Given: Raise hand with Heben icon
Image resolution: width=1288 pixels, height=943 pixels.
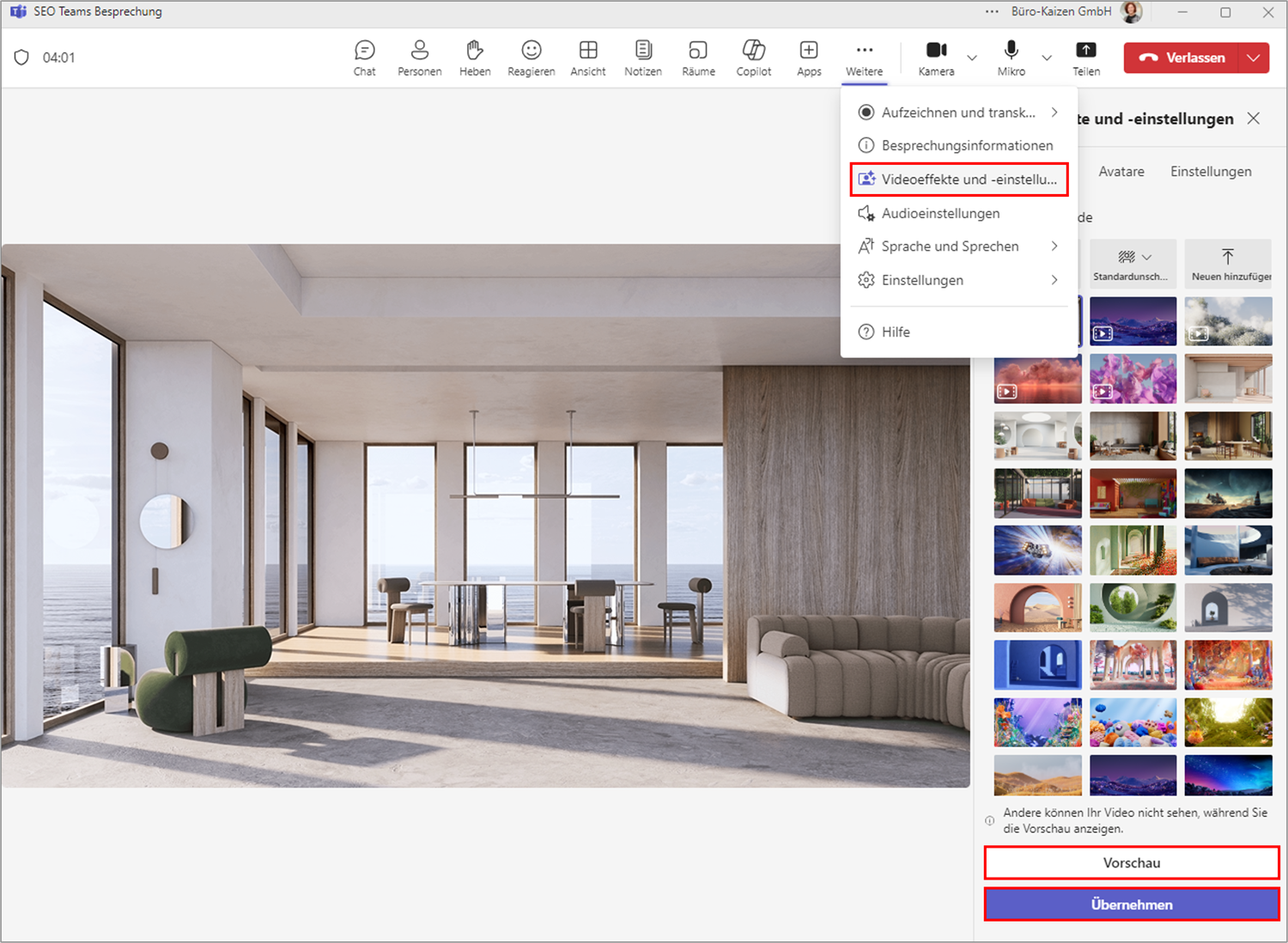Looking at the screenshot, I should 475,58.
